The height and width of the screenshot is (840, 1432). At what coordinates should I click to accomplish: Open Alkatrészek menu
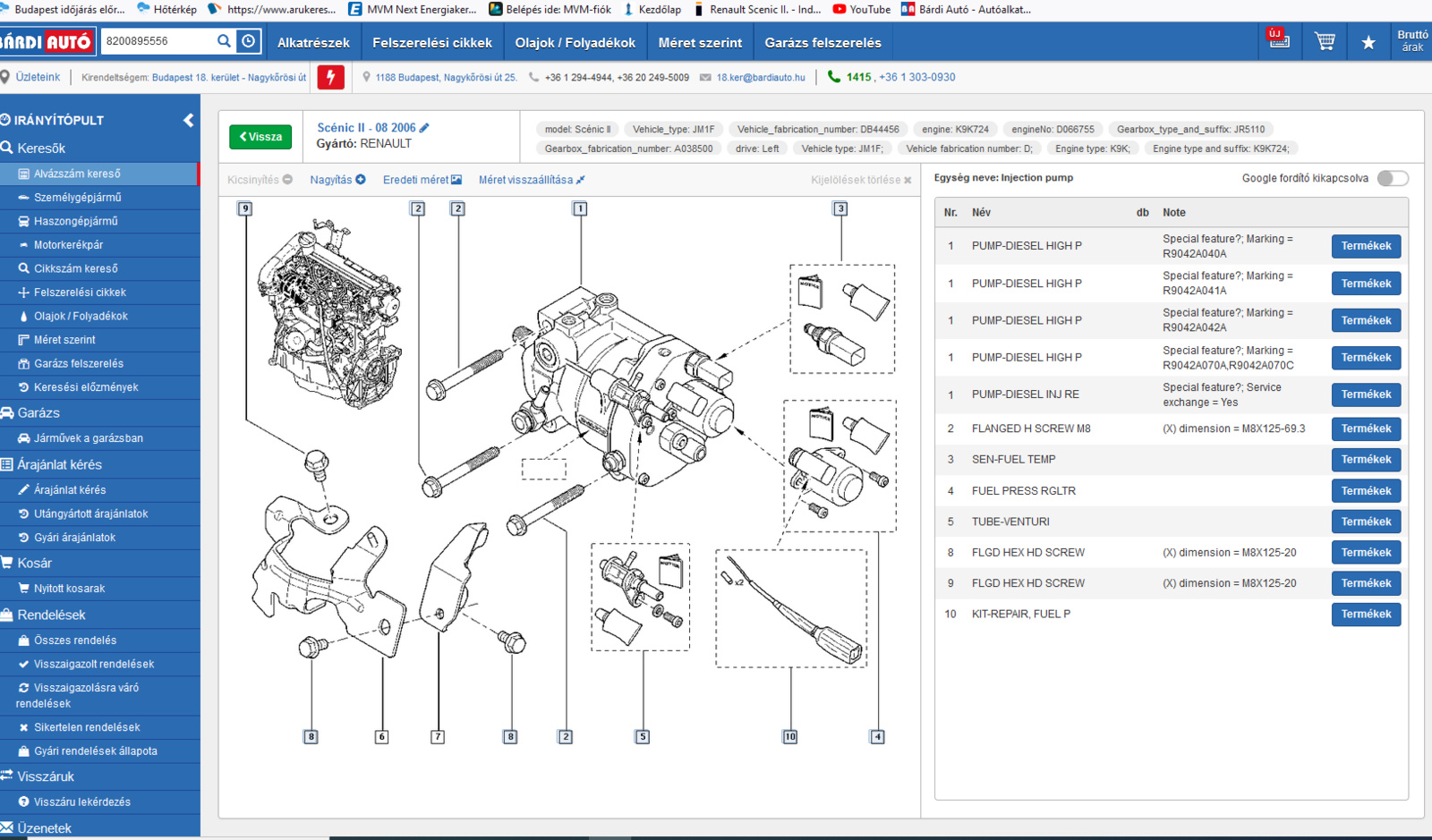pos(313,42)
